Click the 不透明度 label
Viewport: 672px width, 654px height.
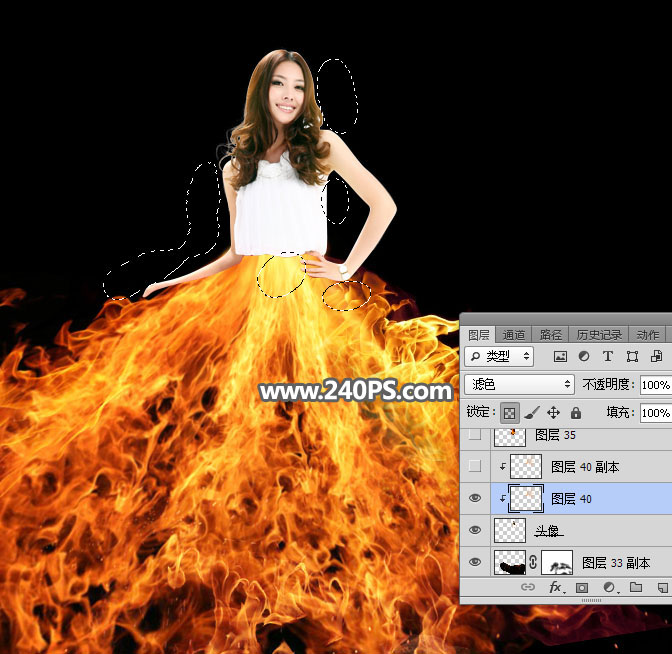click(x=608, y=385)
